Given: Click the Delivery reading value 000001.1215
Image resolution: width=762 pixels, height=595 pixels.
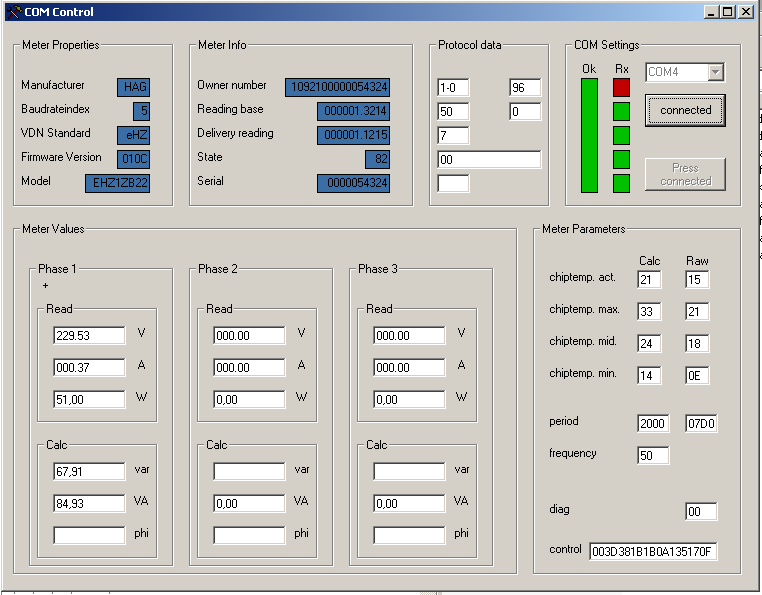Looking at the screenshot, I should pyautogui.click(x=353, y=135).
